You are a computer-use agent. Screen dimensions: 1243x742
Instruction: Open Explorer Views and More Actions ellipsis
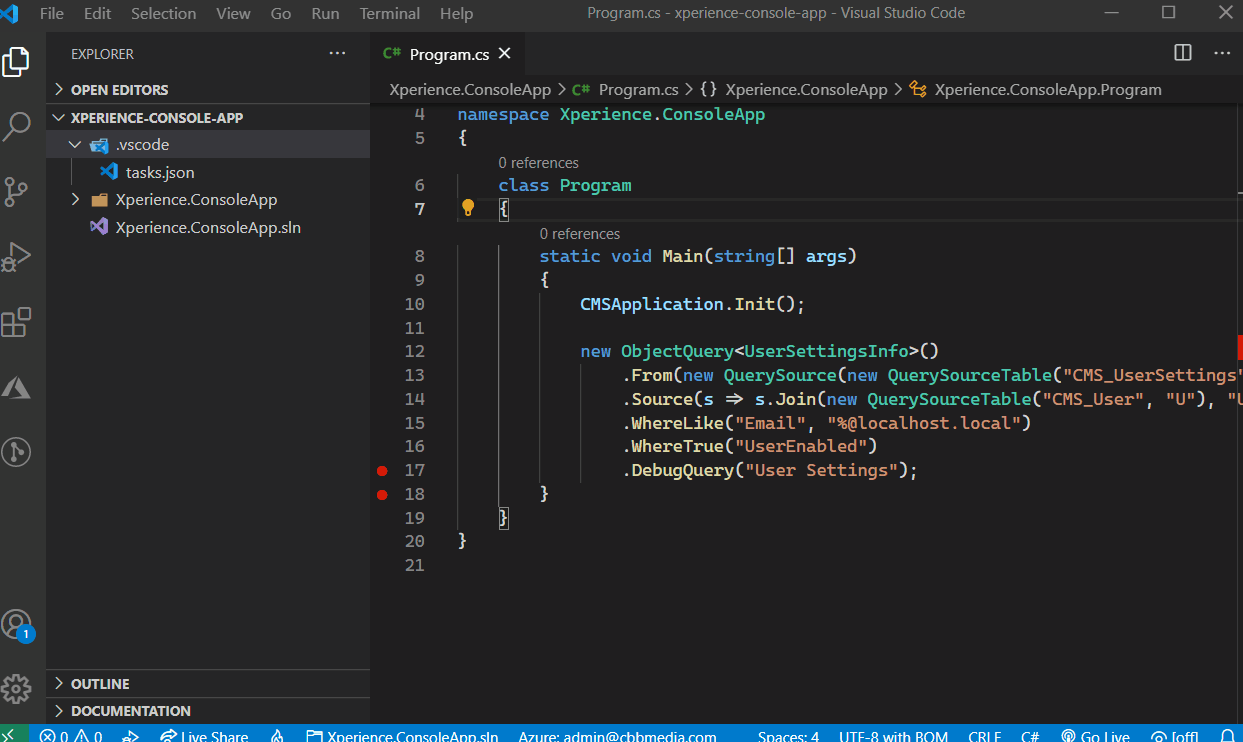coord(337,53)
